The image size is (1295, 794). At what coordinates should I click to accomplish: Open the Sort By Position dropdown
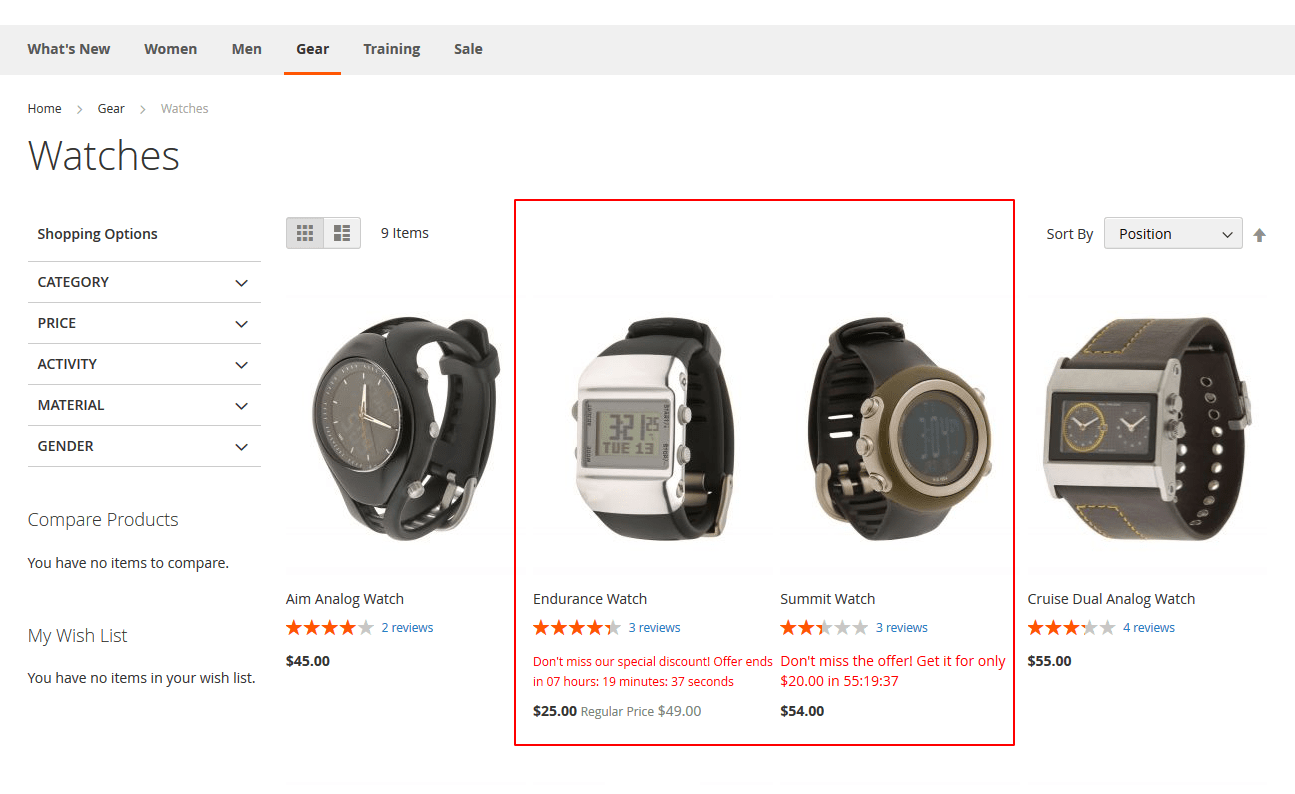pos(1172,233)
